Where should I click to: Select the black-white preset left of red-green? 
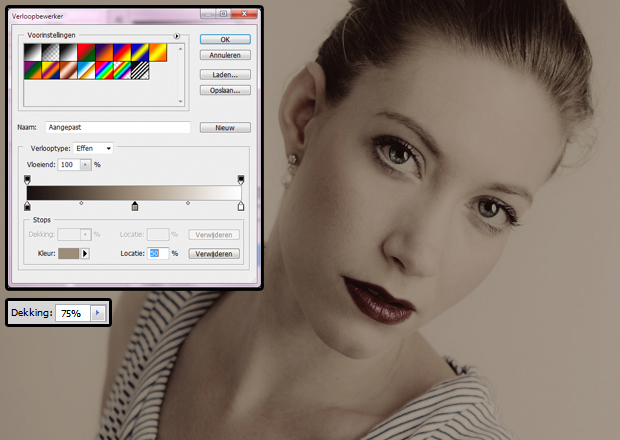coord(68,53)
